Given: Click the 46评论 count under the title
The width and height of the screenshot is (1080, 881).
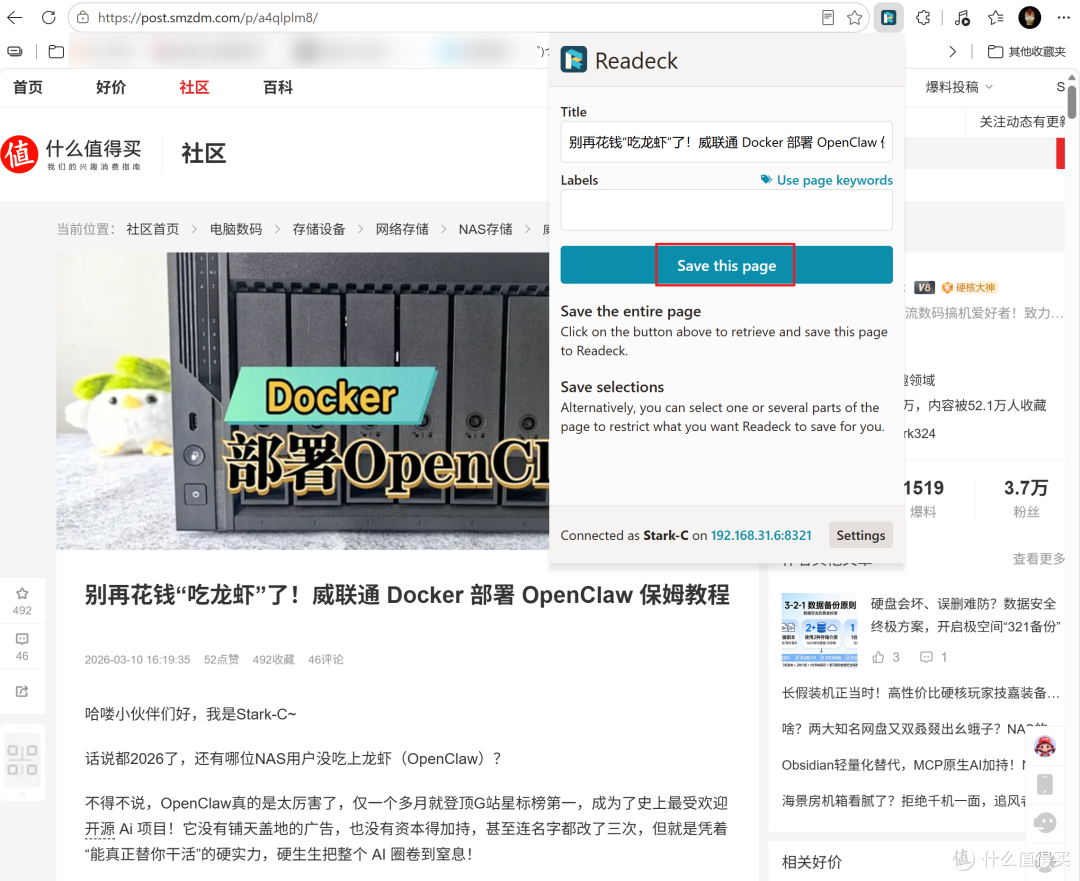Looking at the screenshot, I should (x=326, y=659).
